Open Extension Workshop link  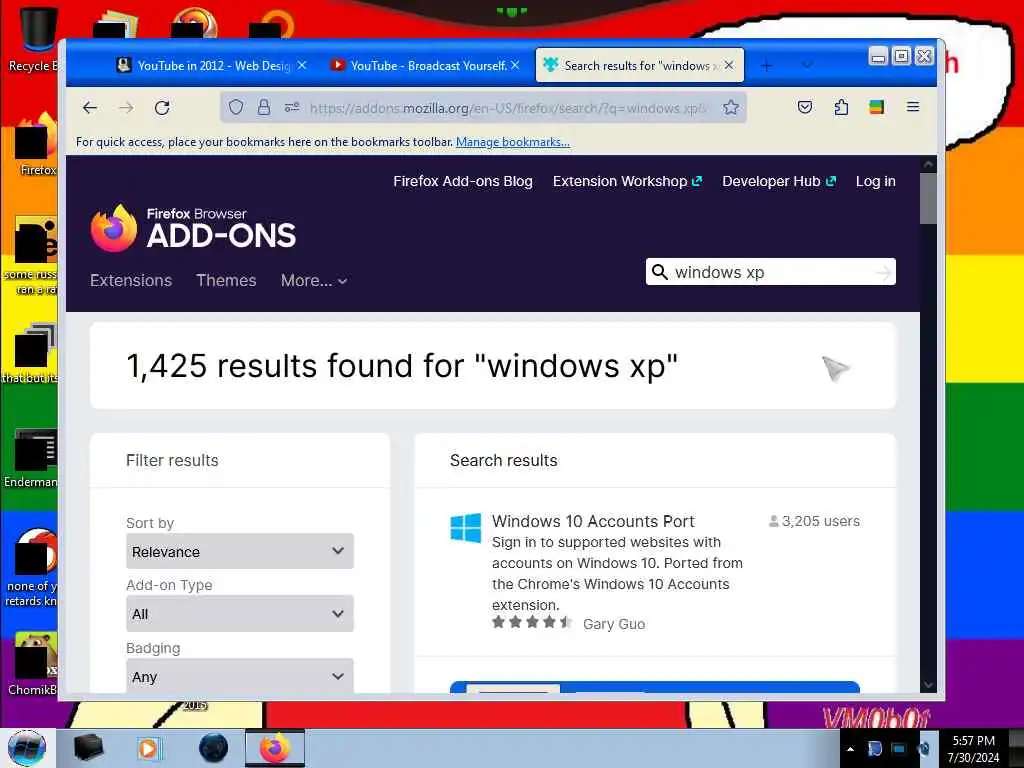point(628,182)
